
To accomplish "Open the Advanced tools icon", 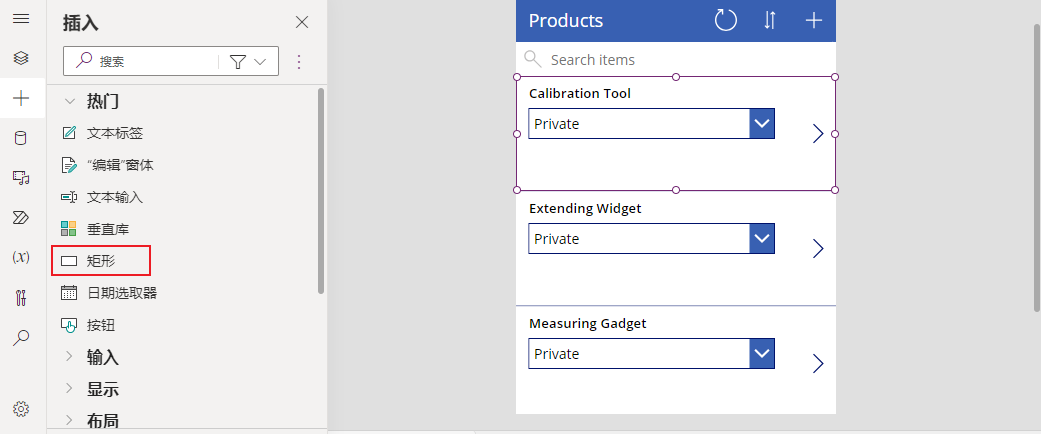I will tap(21, 297).
